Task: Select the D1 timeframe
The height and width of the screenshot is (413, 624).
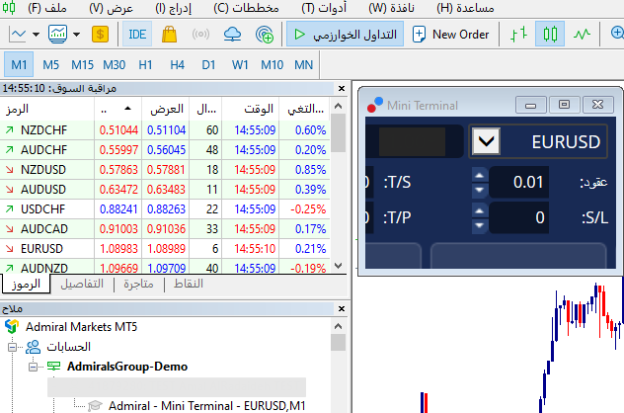Action: click(208, 64)
